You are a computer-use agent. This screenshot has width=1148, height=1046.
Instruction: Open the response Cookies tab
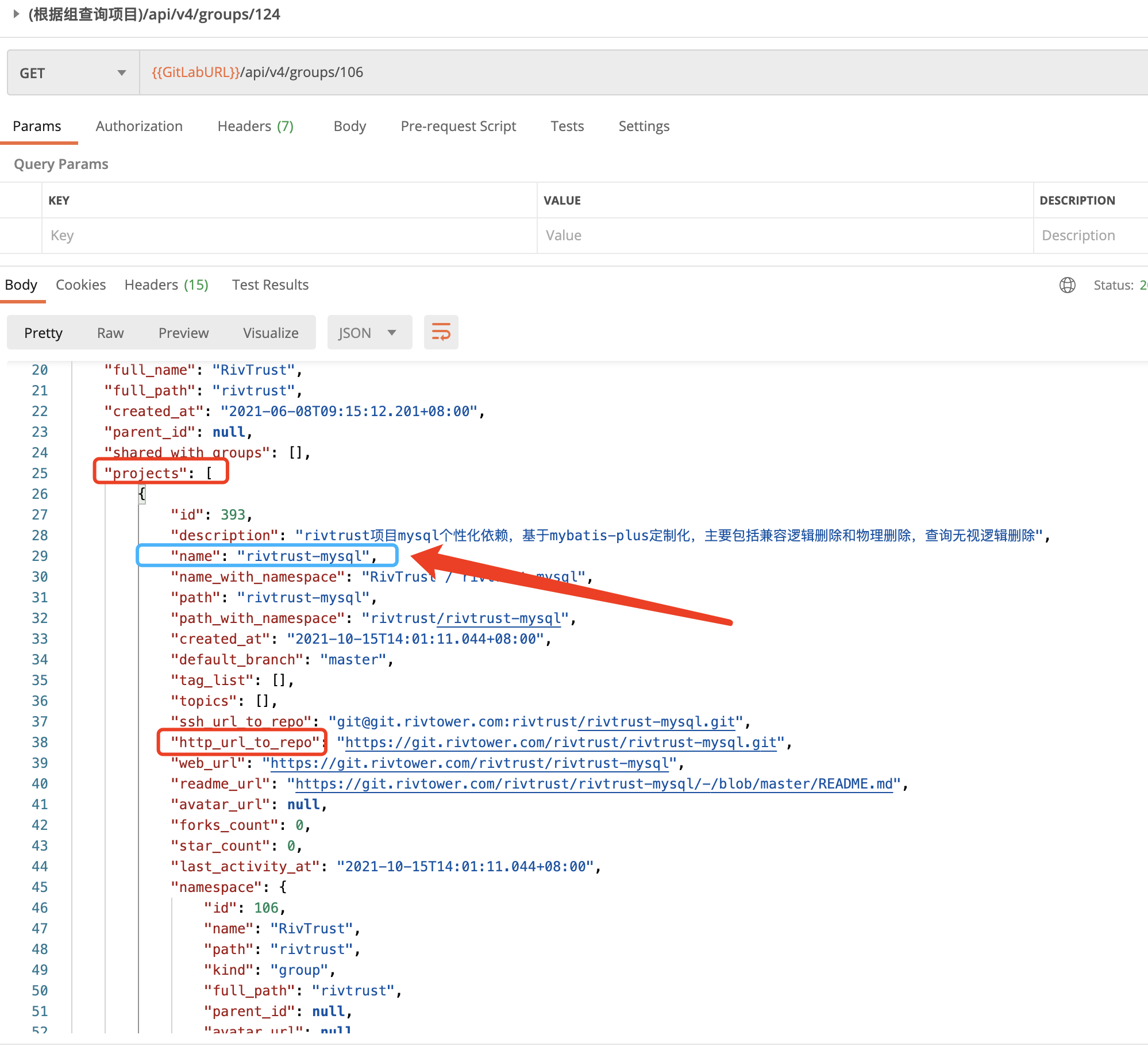tap(80, 284)
